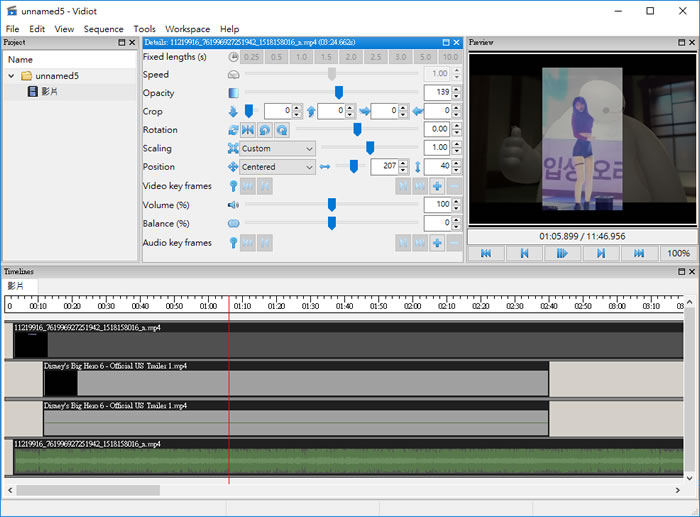The width and height of the screenshot is (700, 517).
Task: Click the Opacity slider handle
Action: pyautogui.click(x=339, y=93)
